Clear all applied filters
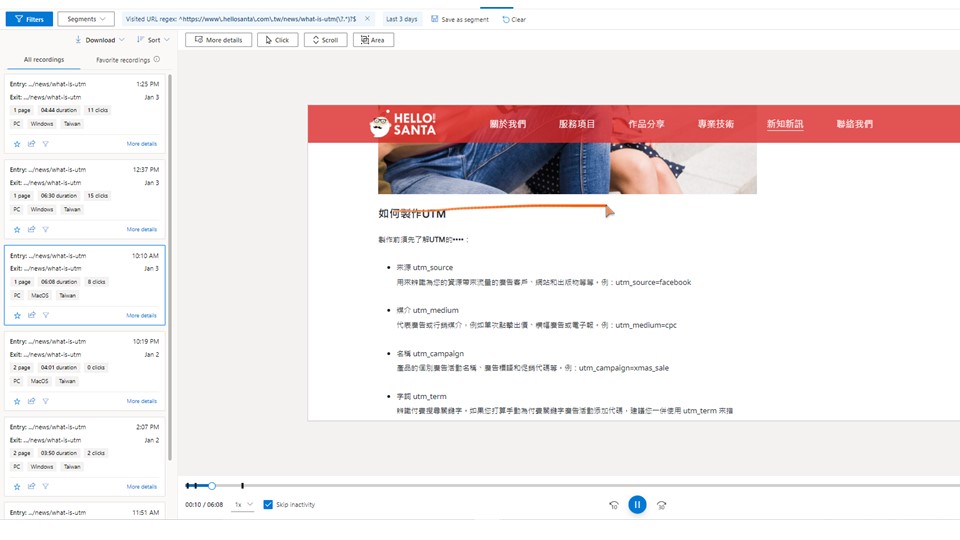960x540 pixels. [514, 19]
